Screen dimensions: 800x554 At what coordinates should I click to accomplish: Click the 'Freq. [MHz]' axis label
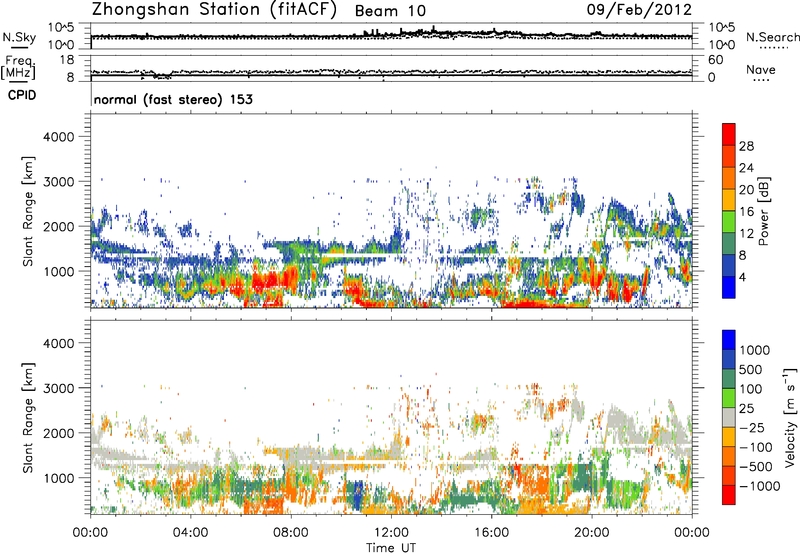click(18, 68)
